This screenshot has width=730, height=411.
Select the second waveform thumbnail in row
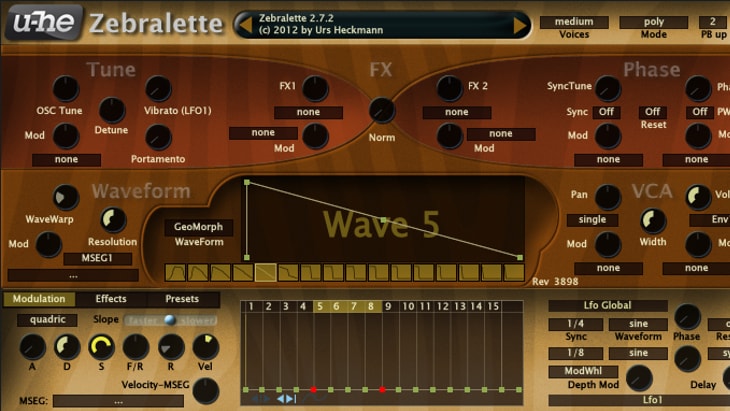(x=198, y=272)
